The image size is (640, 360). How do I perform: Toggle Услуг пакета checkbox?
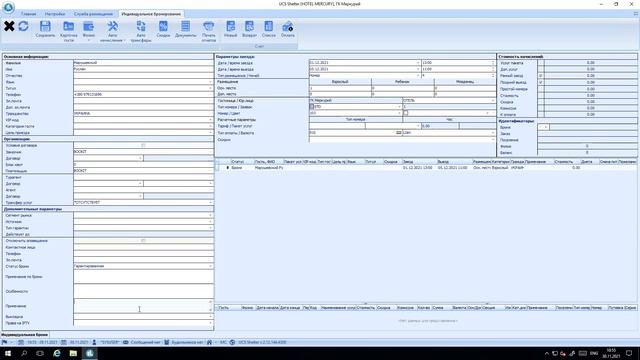pos(541,63)
